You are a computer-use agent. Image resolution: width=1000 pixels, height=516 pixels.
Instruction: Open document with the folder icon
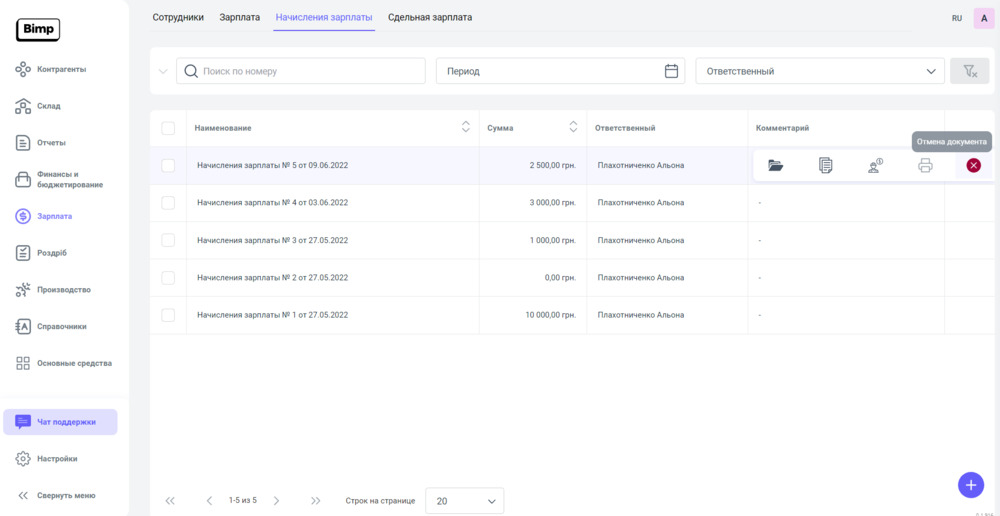pyautogui.click(x=775, y=166)
